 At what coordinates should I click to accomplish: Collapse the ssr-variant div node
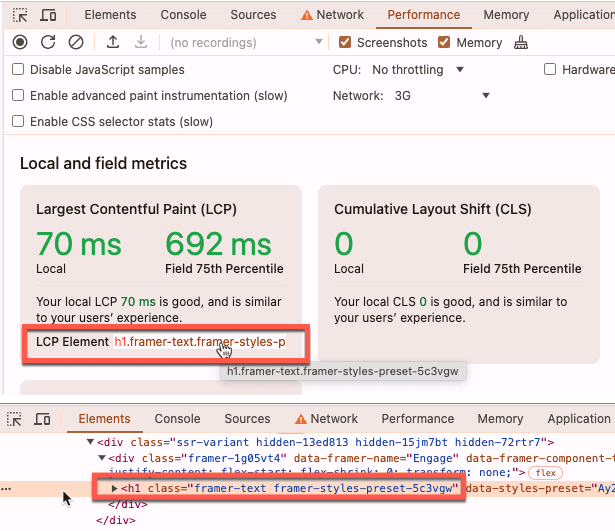pyautogui.click(x=90, y=442)
